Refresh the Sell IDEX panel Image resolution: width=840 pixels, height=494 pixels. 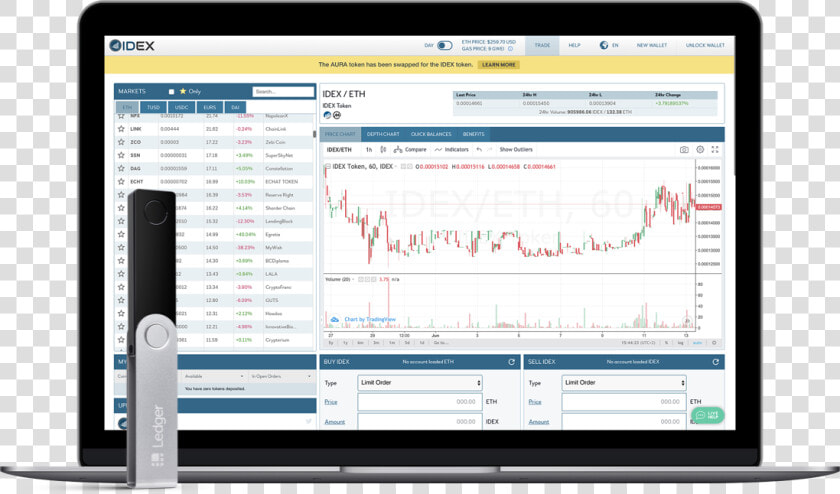(x=716, y=362)
